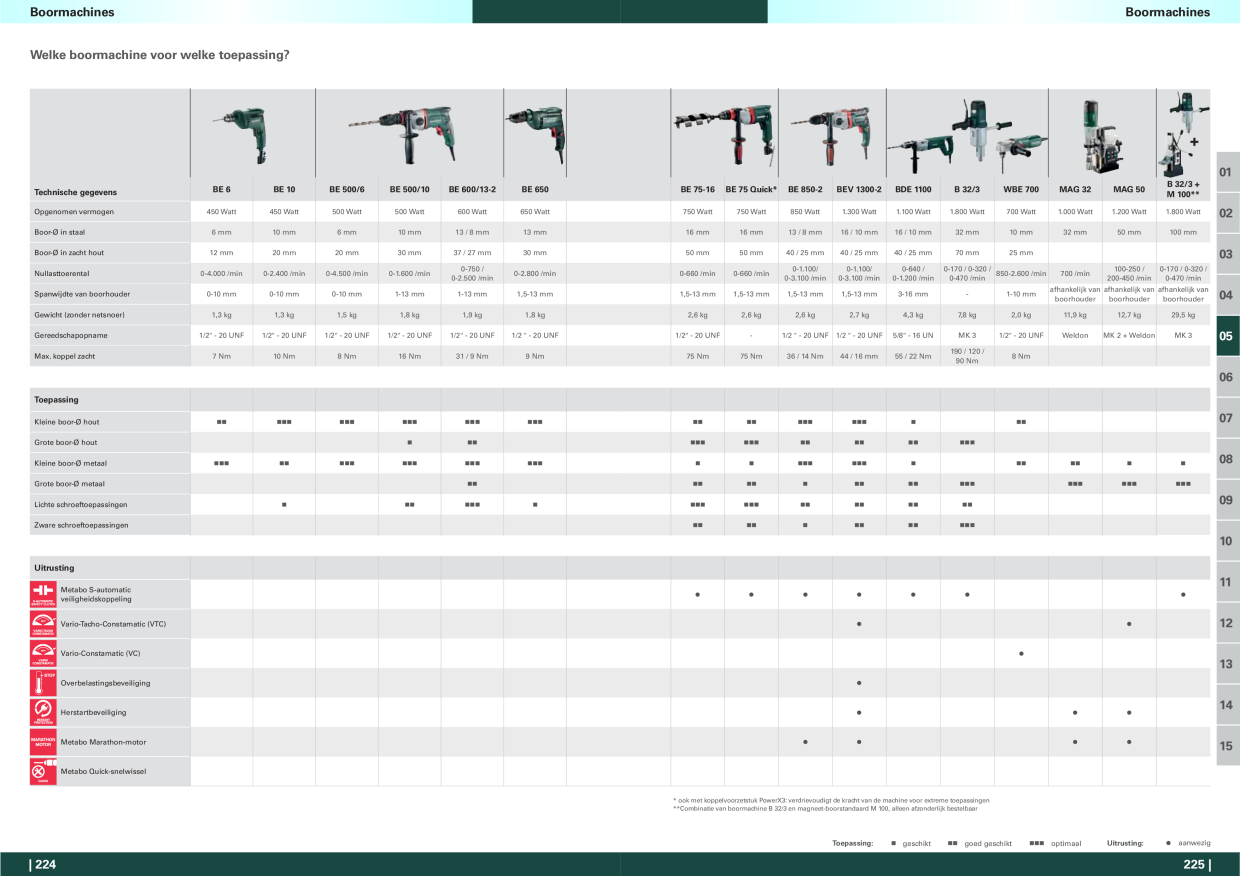Viewport: 1240px width, 876px height.
Task: Click the Vario-Tacho-Constamatic (VTC) icon
Action: point(43,624)
